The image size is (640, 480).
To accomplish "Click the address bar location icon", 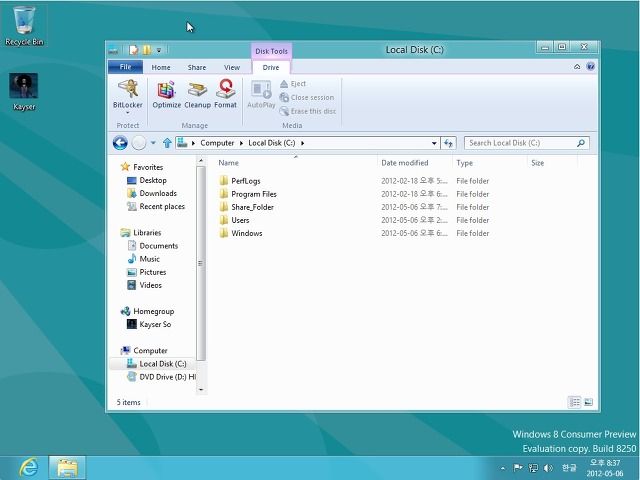I will coord(182,143).
